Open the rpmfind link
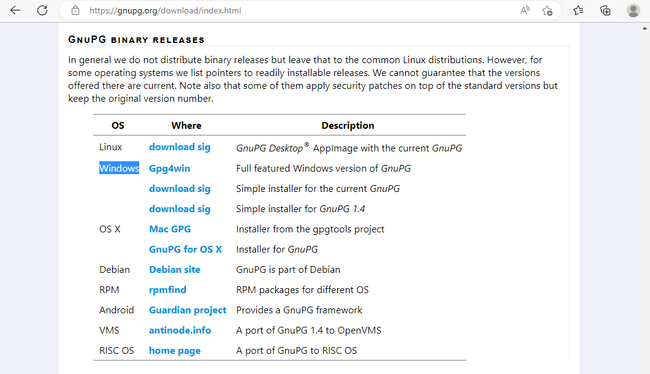 click(167, 290)
